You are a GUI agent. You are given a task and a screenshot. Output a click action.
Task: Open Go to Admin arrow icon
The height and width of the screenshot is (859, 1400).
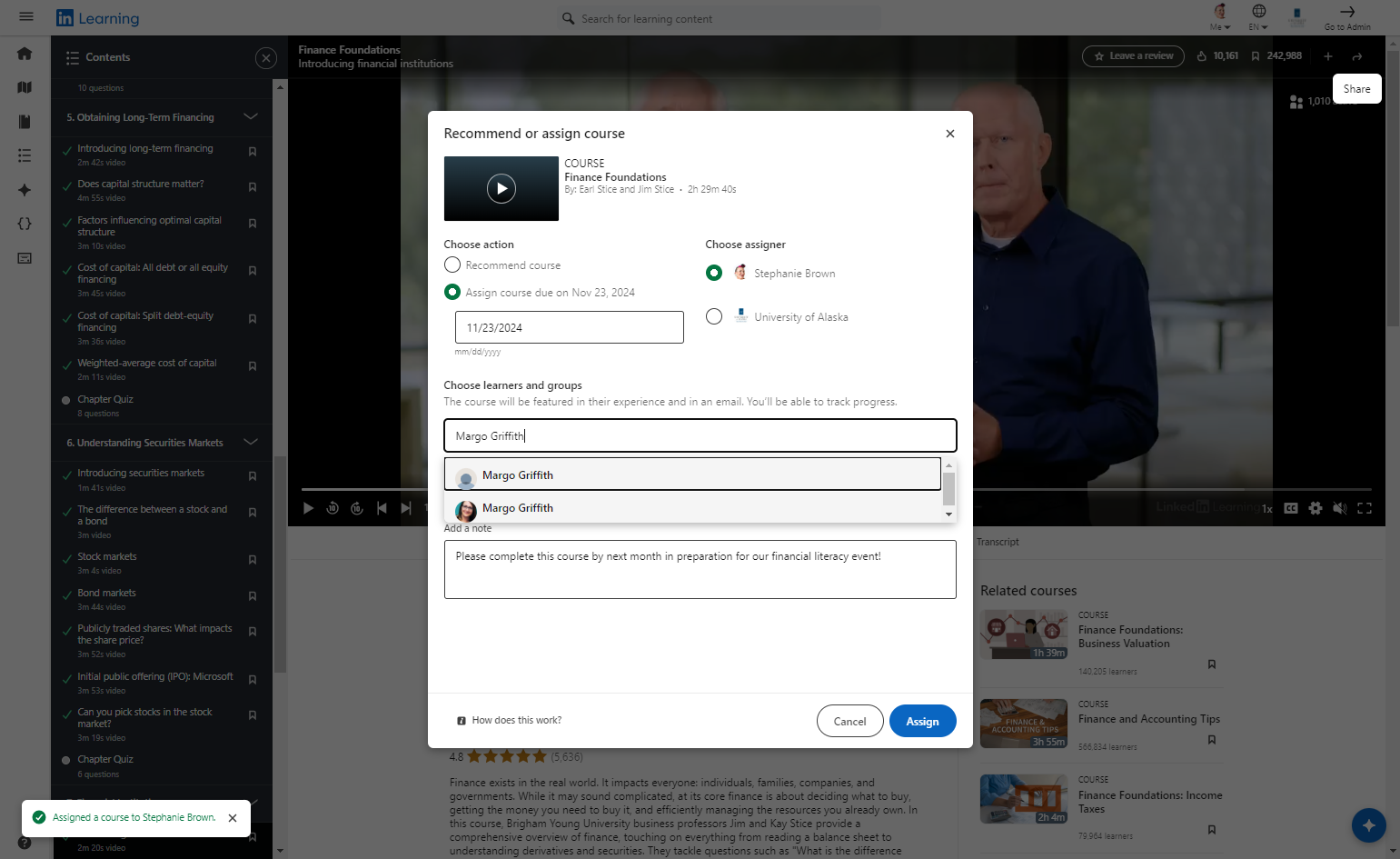click(x=1347, y=12)
